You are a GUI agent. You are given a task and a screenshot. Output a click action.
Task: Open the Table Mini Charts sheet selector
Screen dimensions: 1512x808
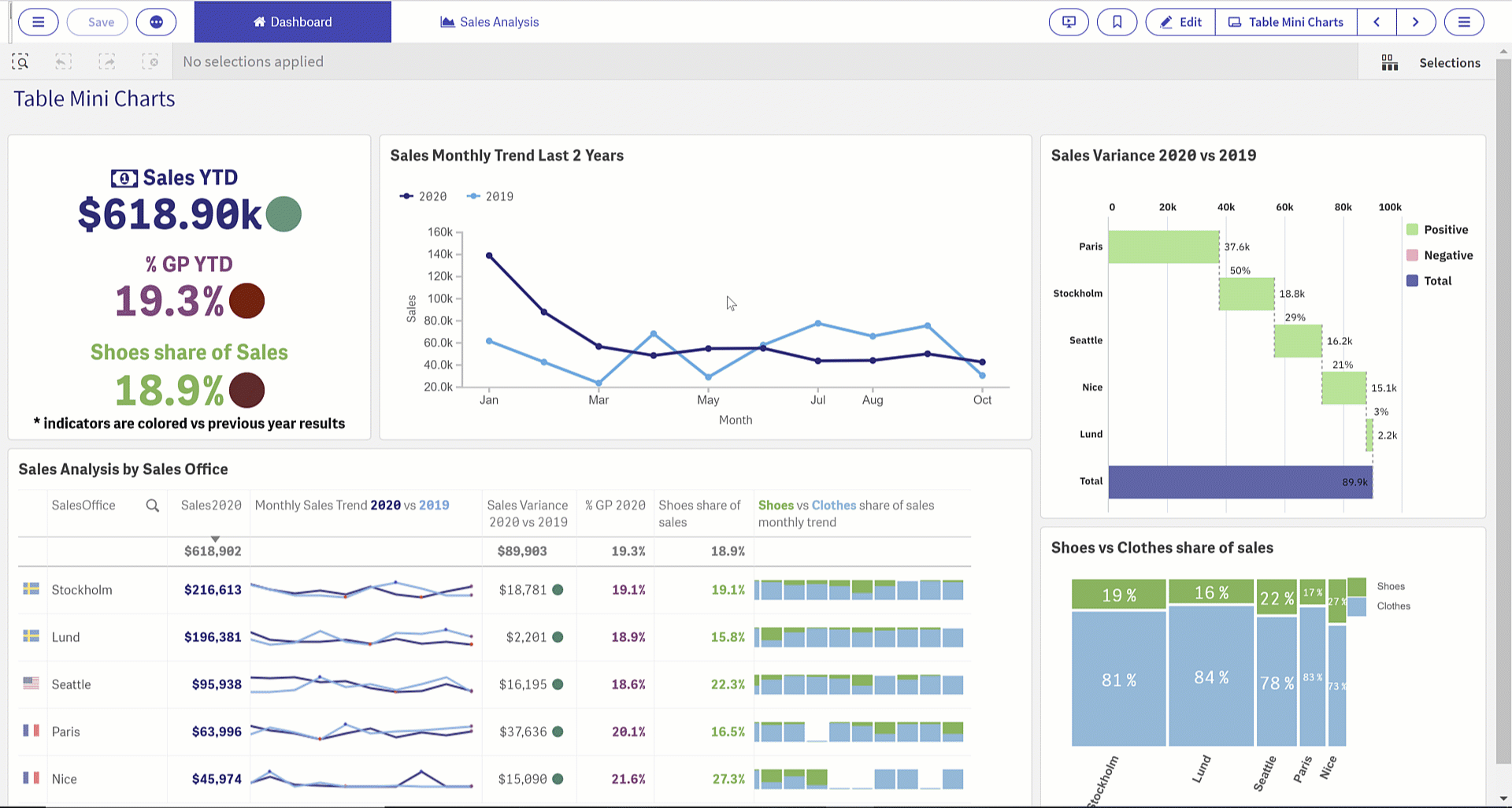tap(1286, 22)
